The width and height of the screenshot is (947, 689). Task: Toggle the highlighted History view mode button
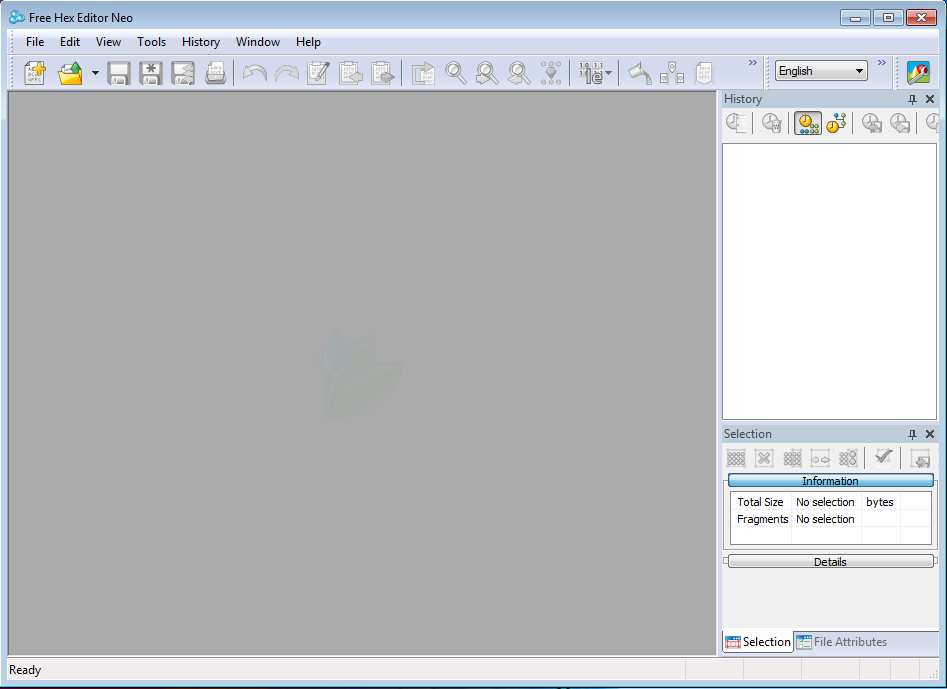(x=807, y=123)
